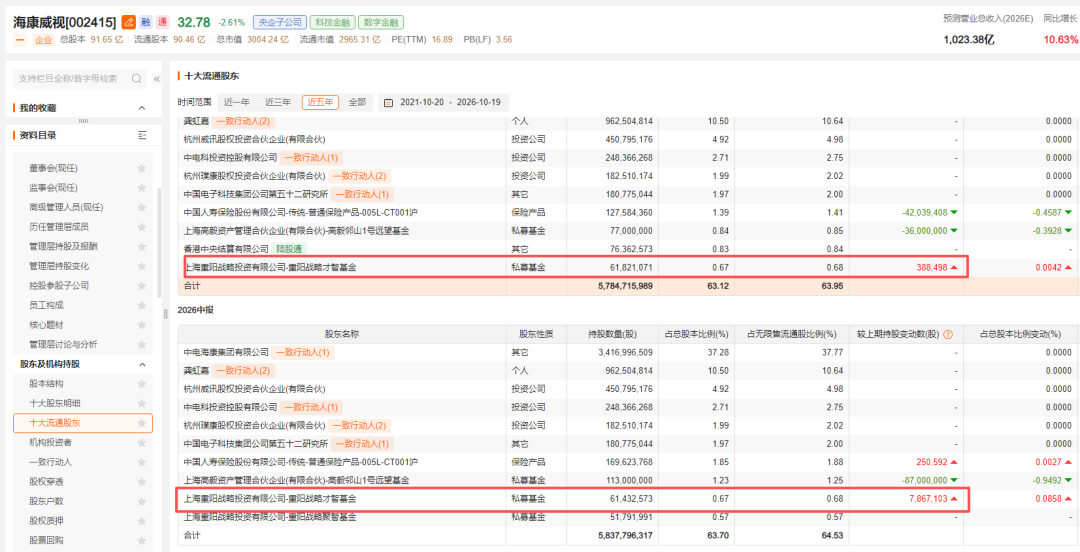This screenshot has width=1080, height=552.
Task: Star the 监事会(现任) entry
Action: click(142, 187)
